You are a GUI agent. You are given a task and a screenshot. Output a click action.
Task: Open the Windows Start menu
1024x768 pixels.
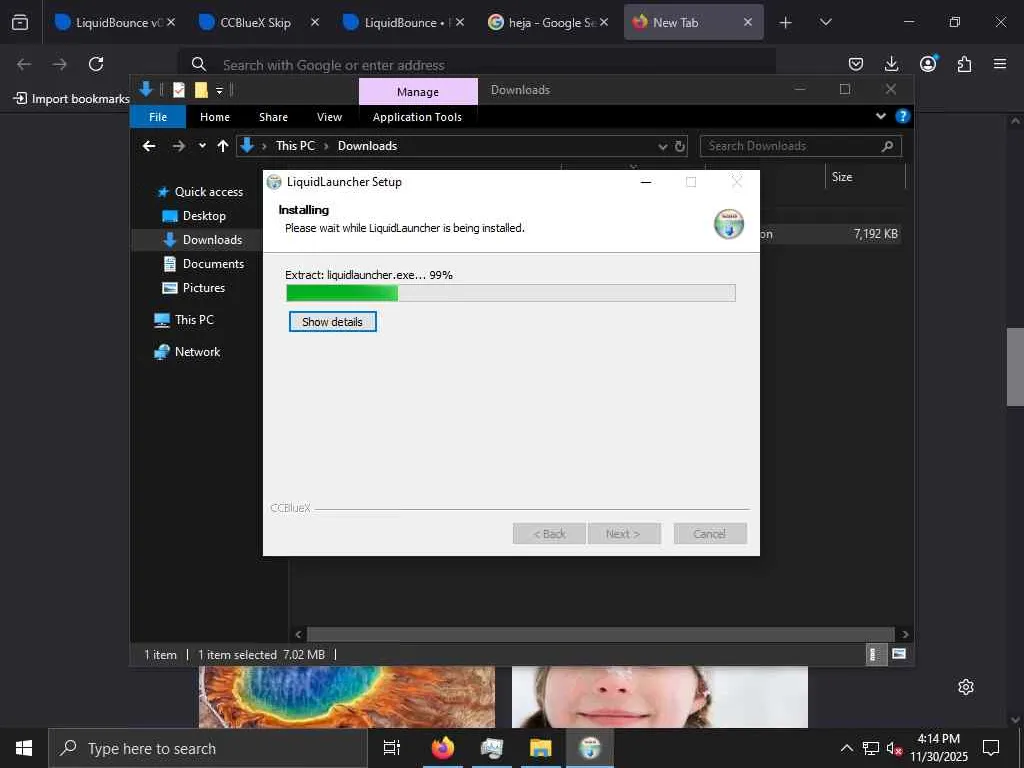[24, 748]
